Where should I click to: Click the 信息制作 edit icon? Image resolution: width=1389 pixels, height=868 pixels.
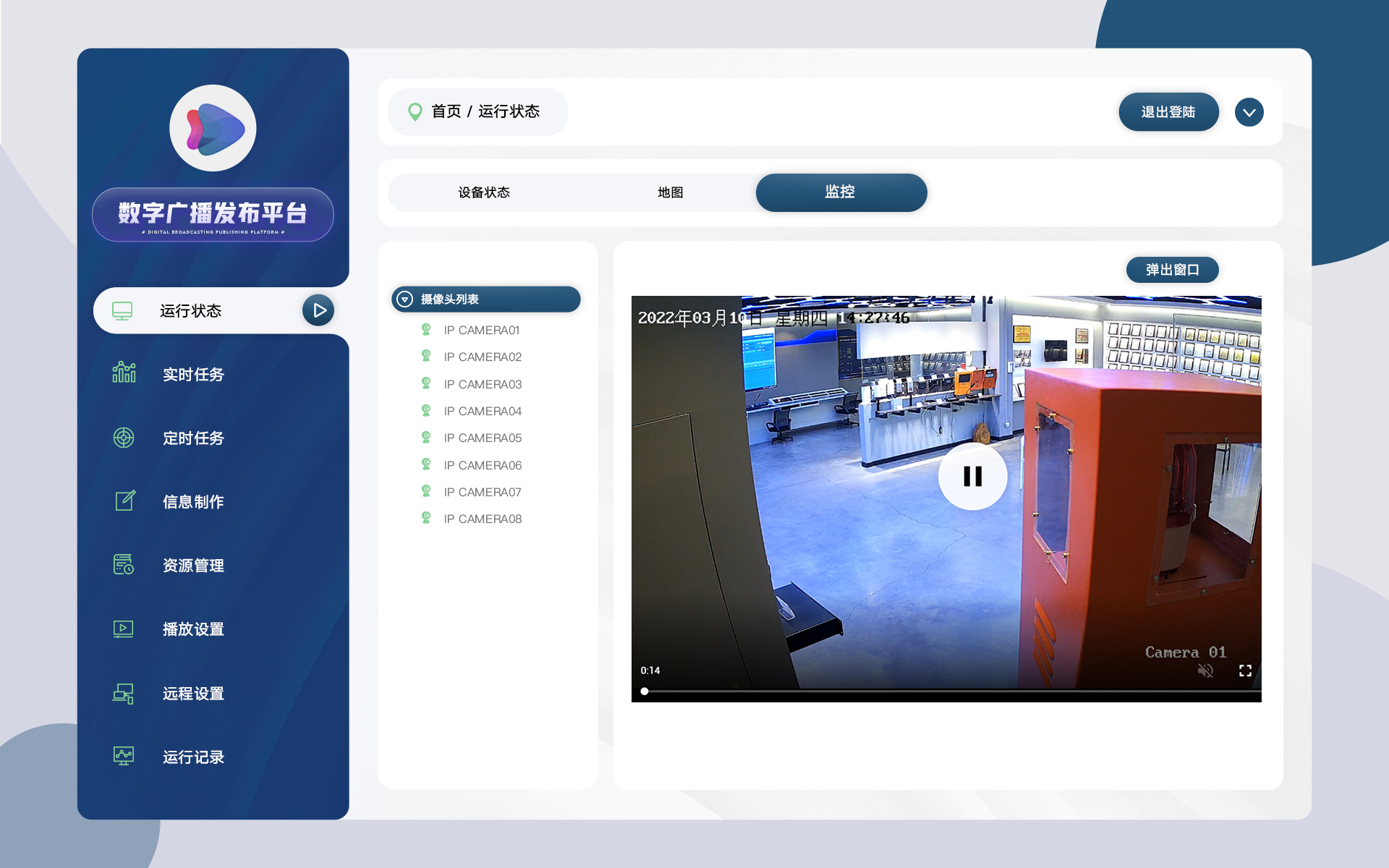125,501
